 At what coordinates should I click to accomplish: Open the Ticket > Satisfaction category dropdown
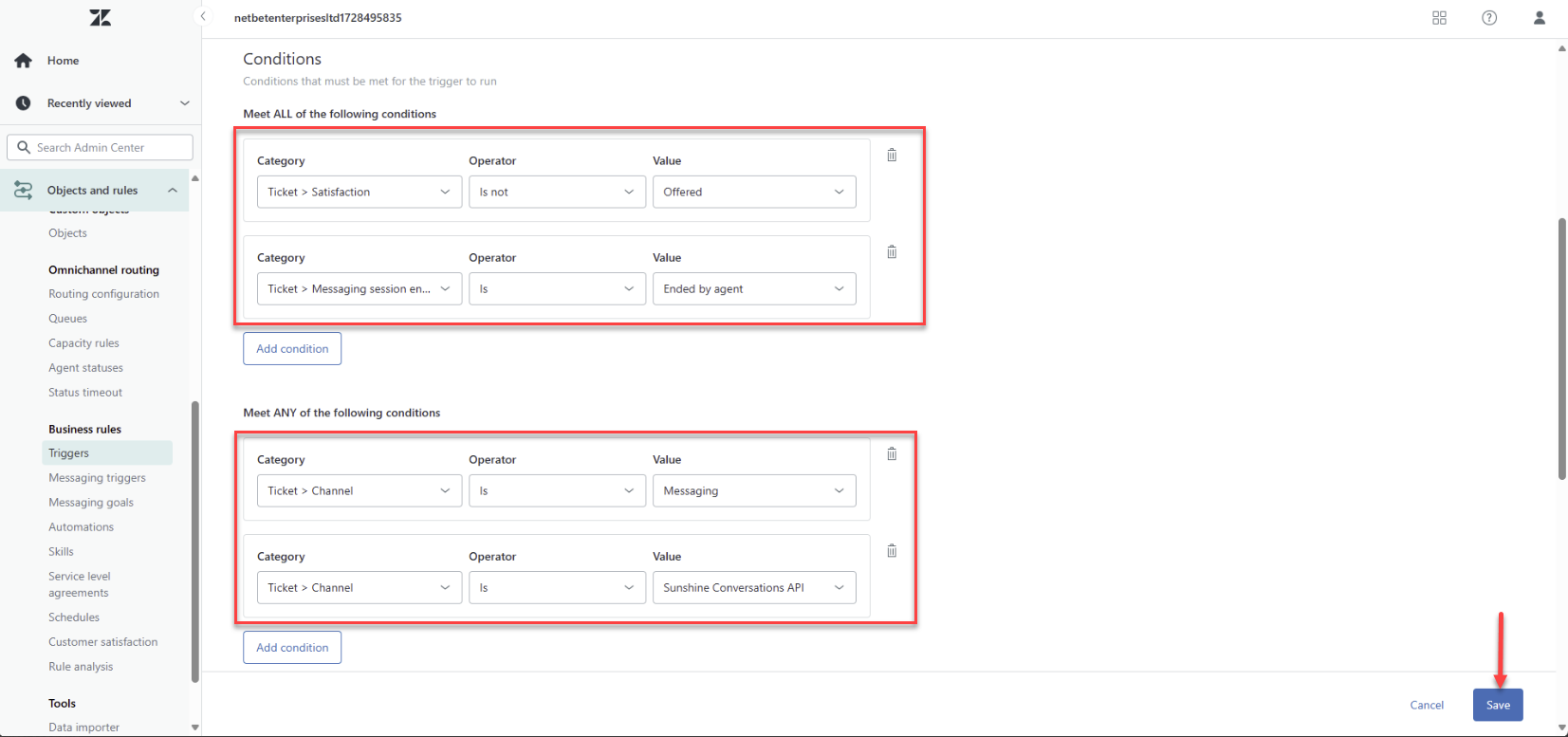coord(359,192)
